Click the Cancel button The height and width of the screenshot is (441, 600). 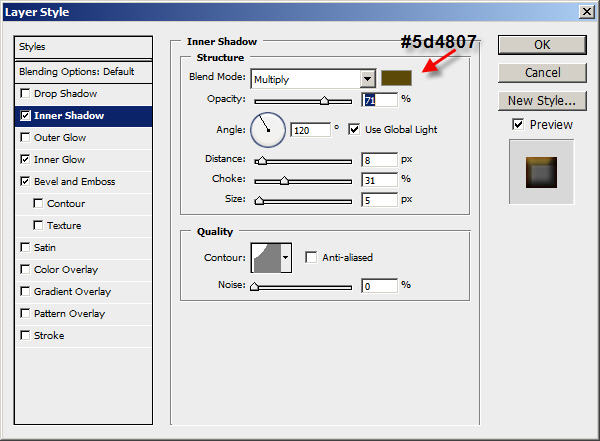[542, 73]
